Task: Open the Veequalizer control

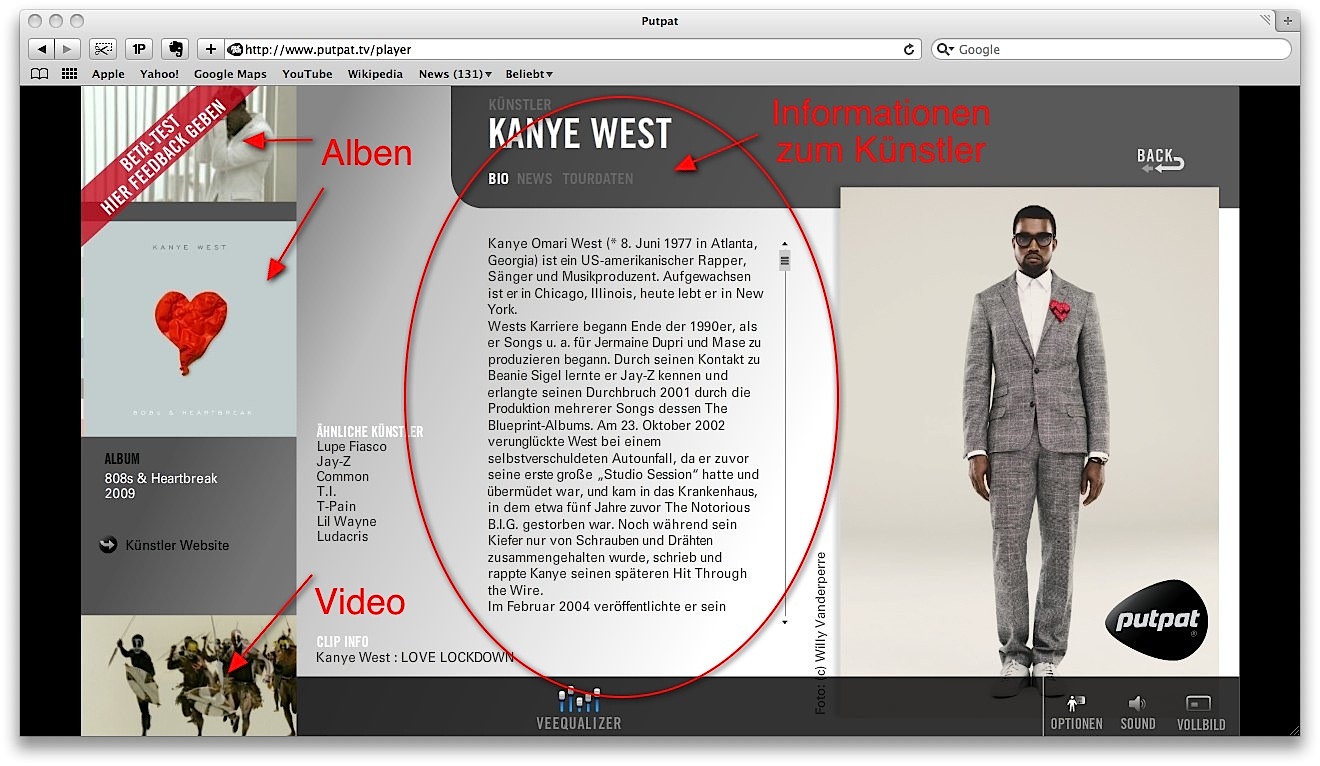Action: click(579, 708)
